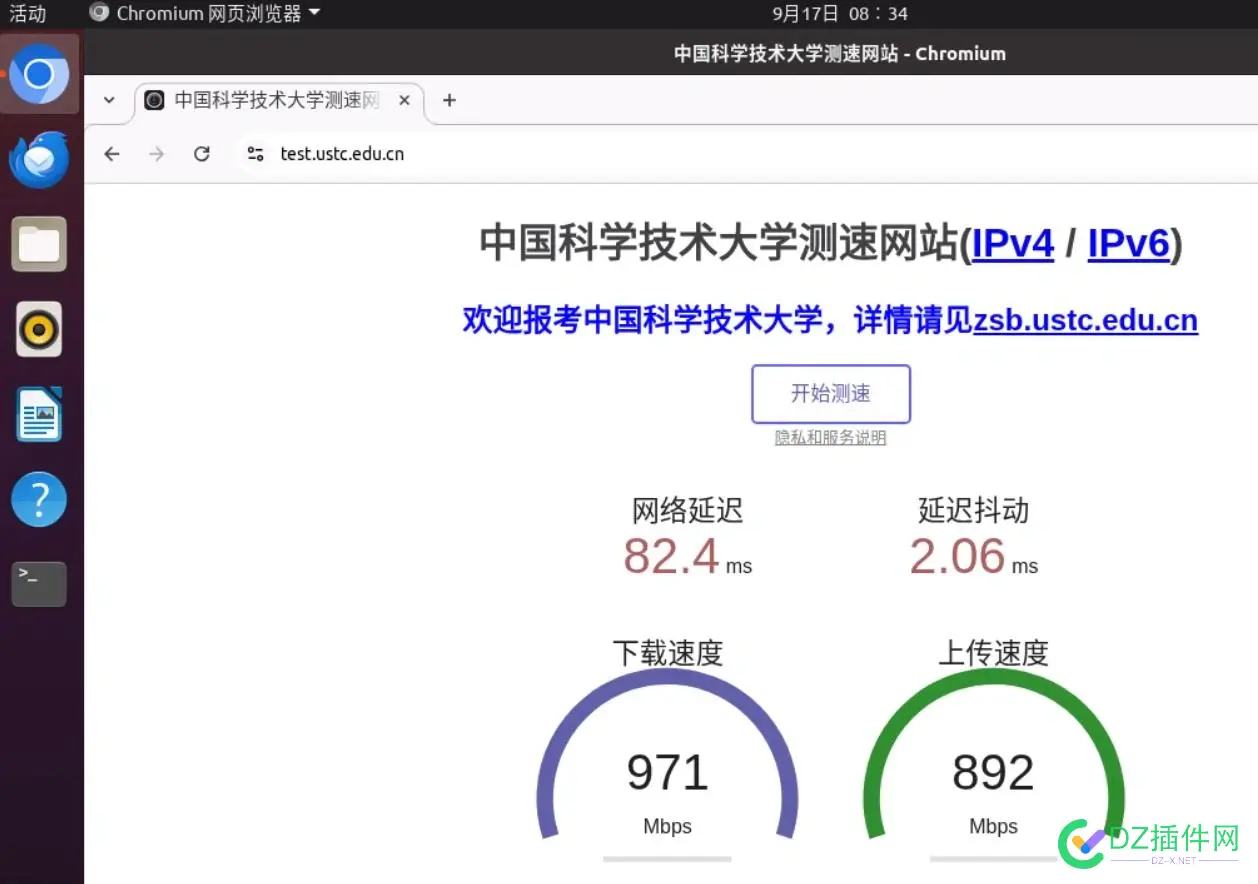Open the zsb.ustc.edu.cn link

pos(1085,320)
